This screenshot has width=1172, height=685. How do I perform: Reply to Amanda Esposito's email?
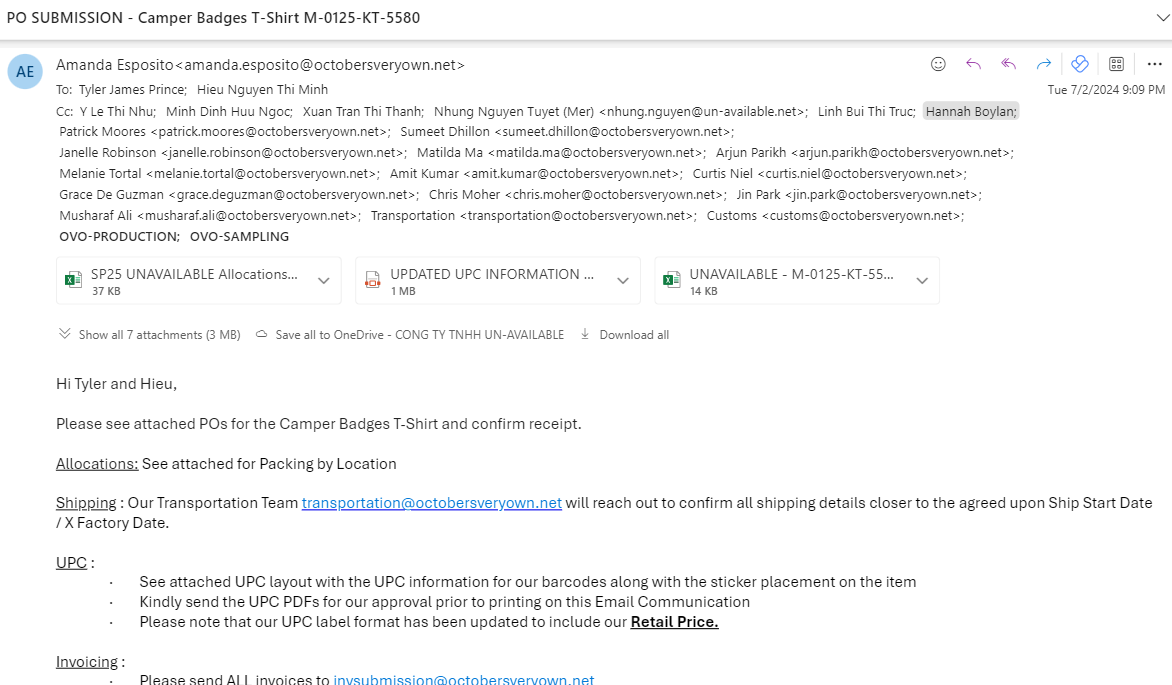pos(973,64)
